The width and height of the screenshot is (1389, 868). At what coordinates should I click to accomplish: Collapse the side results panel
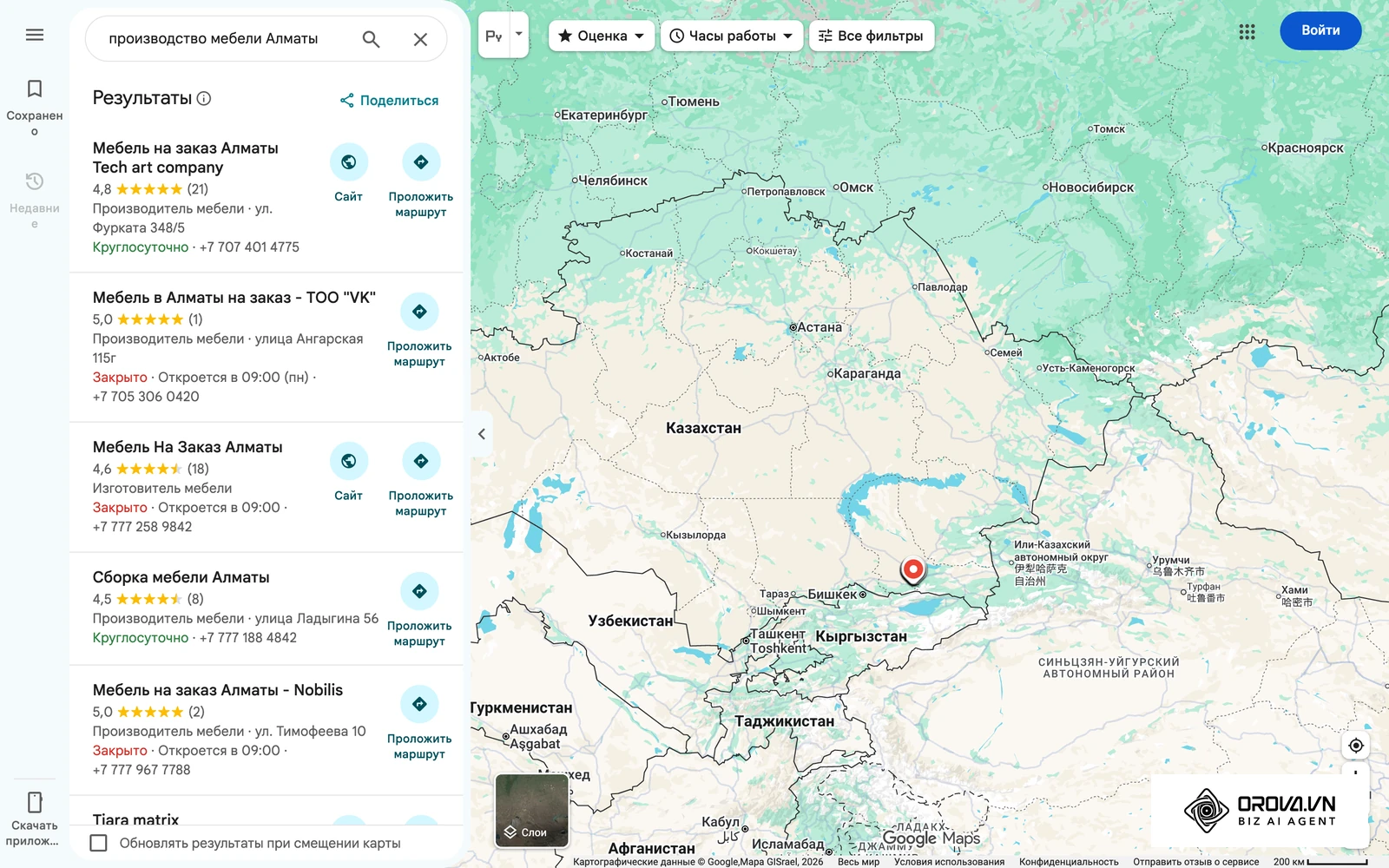tap(482, 434)
